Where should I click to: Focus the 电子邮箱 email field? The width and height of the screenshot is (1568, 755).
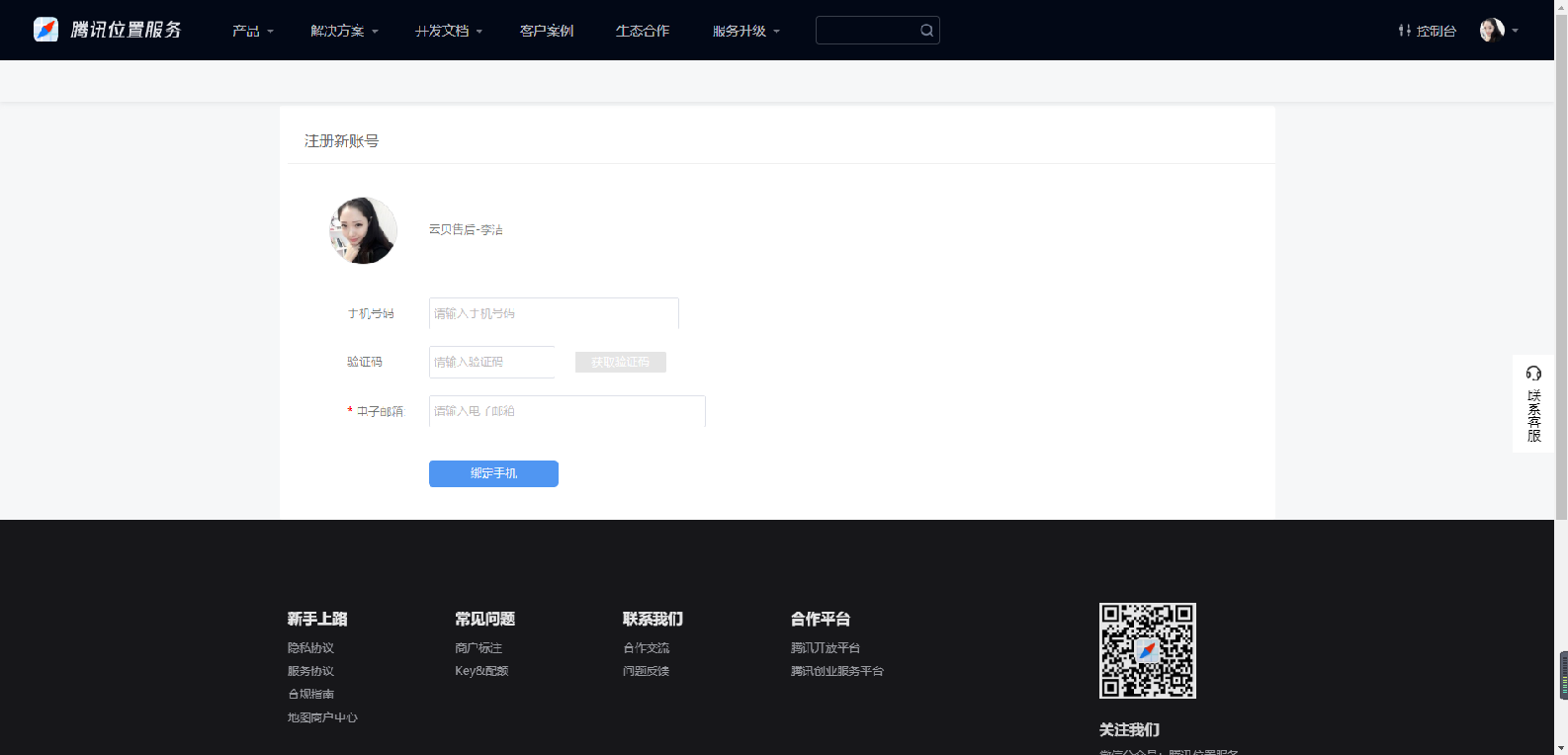pos(567,411)
